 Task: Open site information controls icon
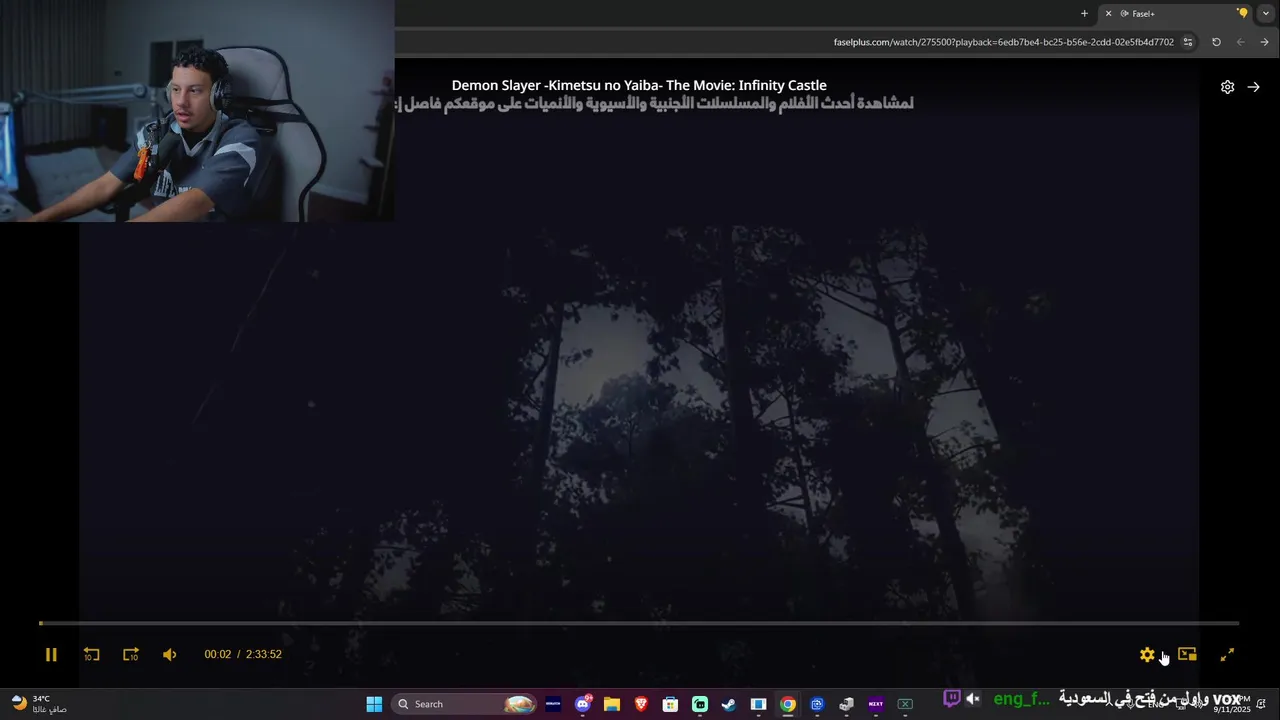click(1188, 42)
